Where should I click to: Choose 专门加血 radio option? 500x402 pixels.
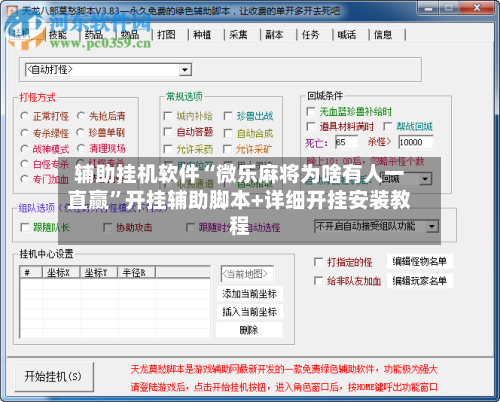tap(24, 179)
